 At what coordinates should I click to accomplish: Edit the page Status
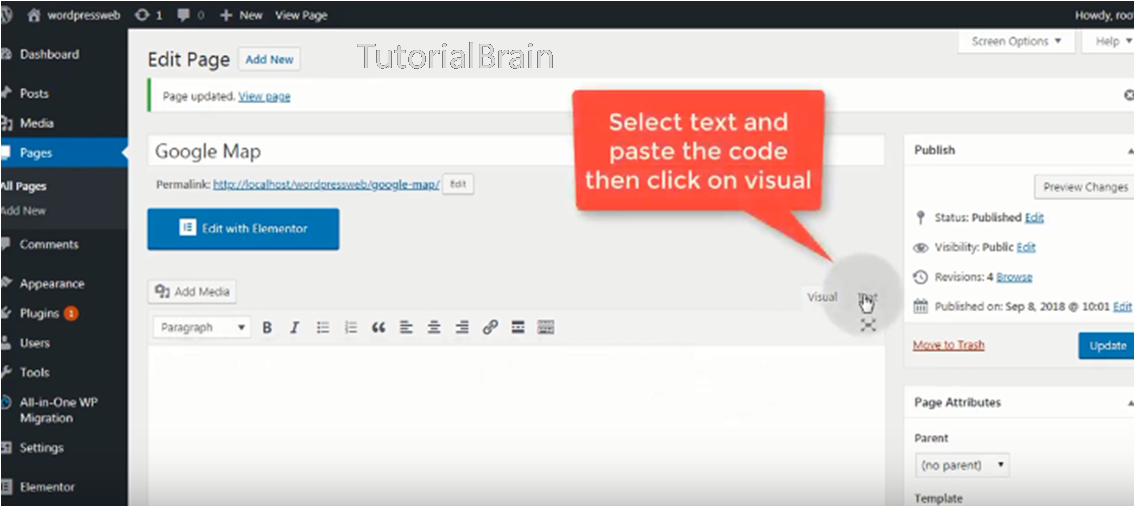pyautogui.click(x=1034, y=217)
